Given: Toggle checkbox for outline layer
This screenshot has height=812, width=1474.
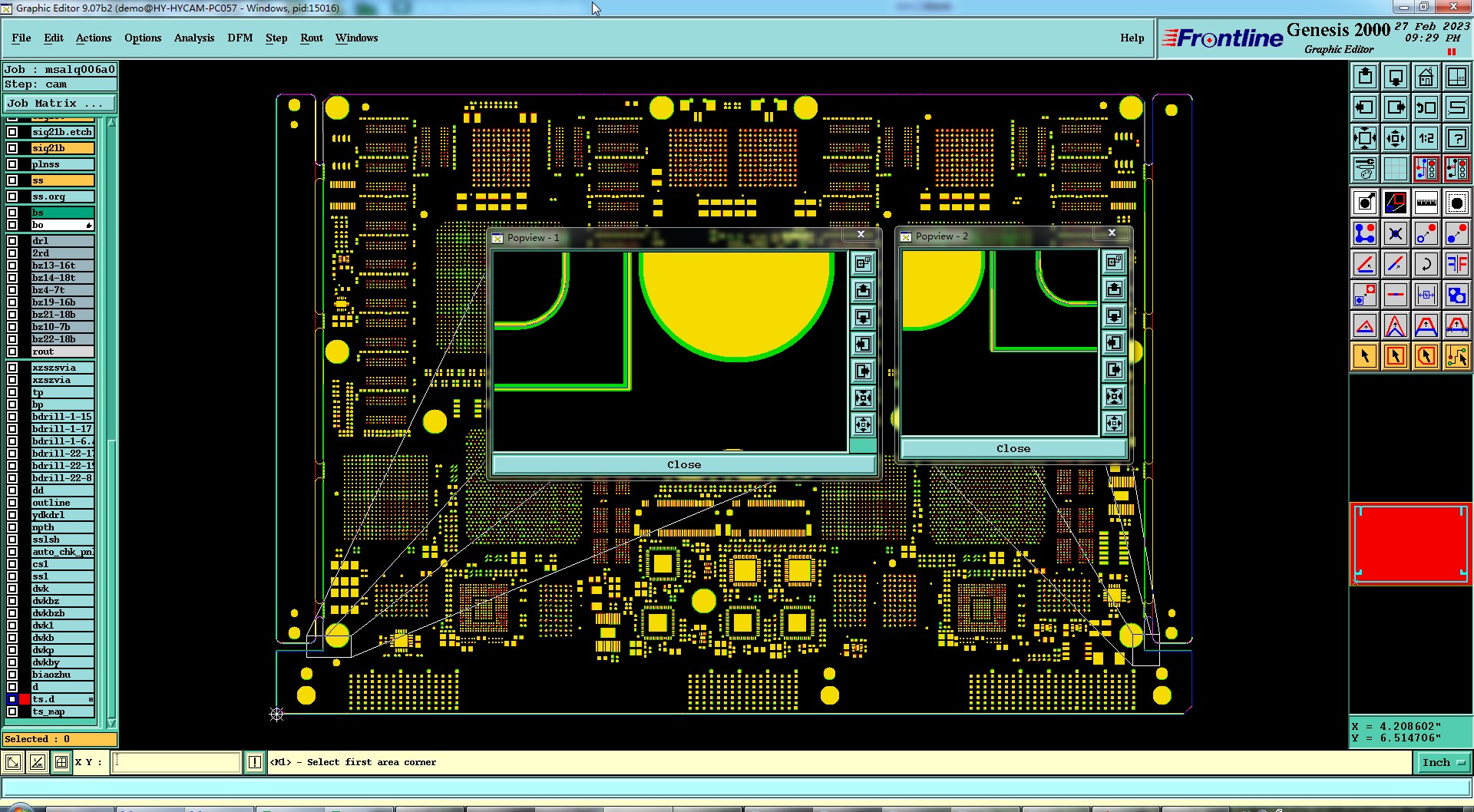Looking at the screenshot, I should click(x=12, y=503).
